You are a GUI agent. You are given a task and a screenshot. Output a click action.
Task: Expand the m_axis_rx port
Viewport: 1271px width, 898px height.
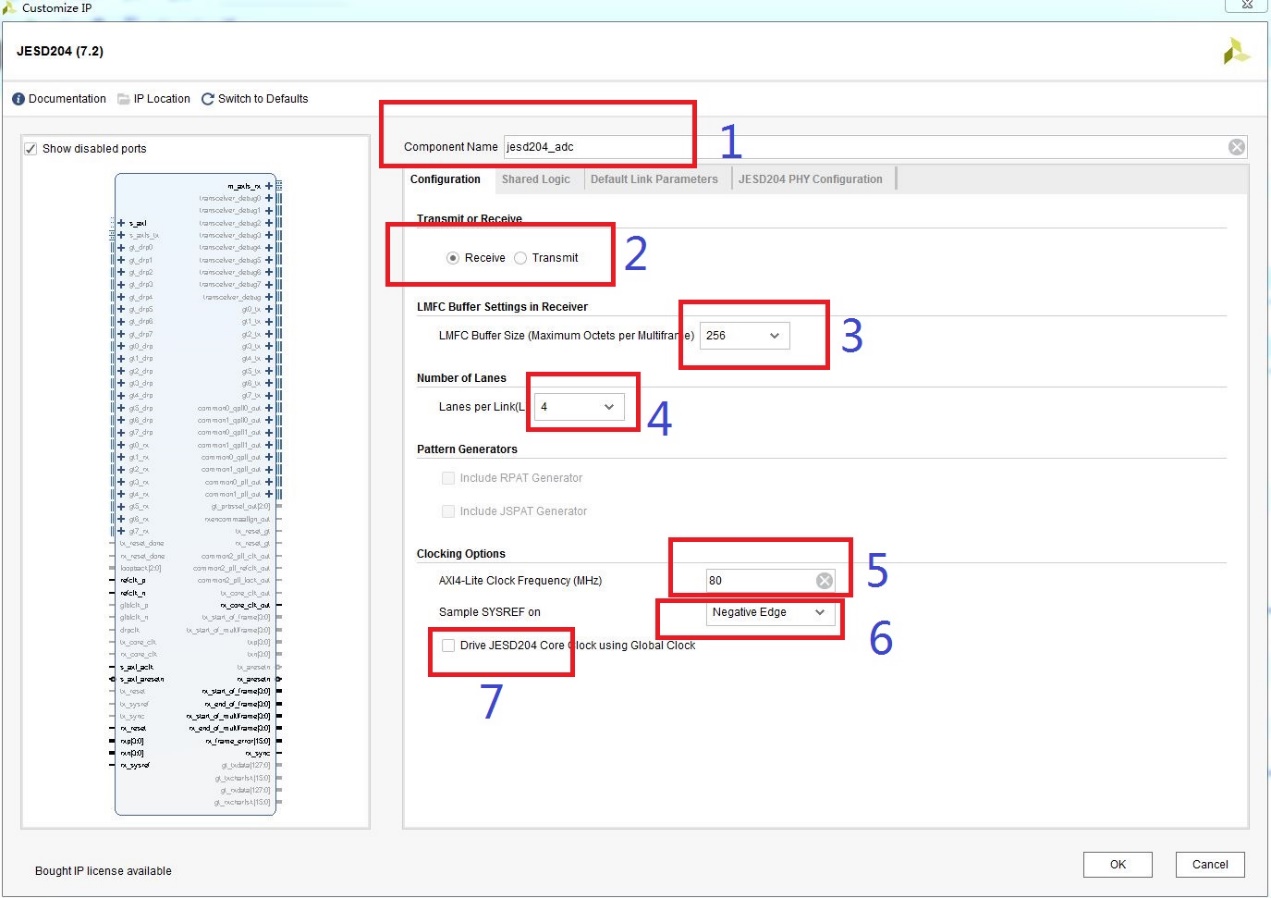[269, 186]
